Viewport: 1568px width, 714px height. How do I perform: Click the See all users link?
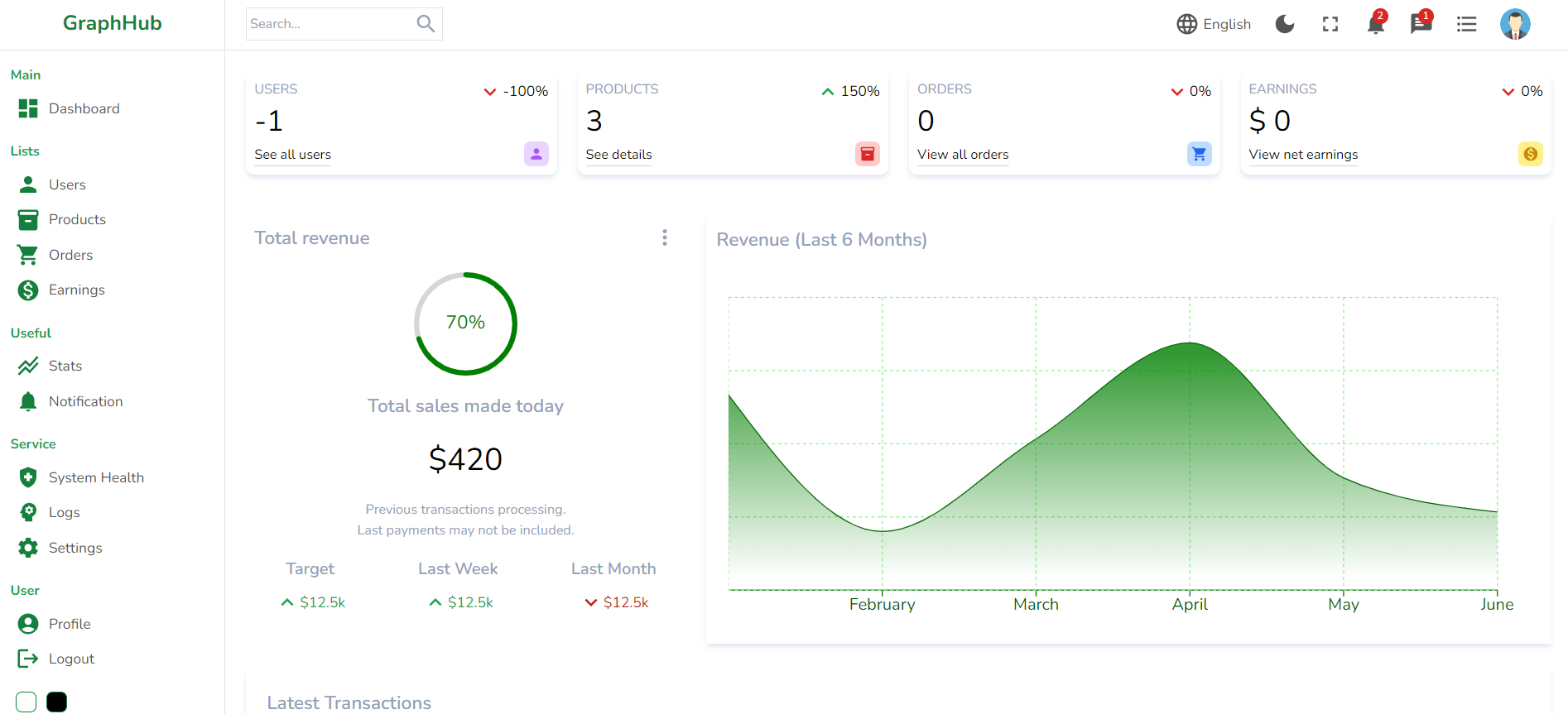[x=292, y=155]
